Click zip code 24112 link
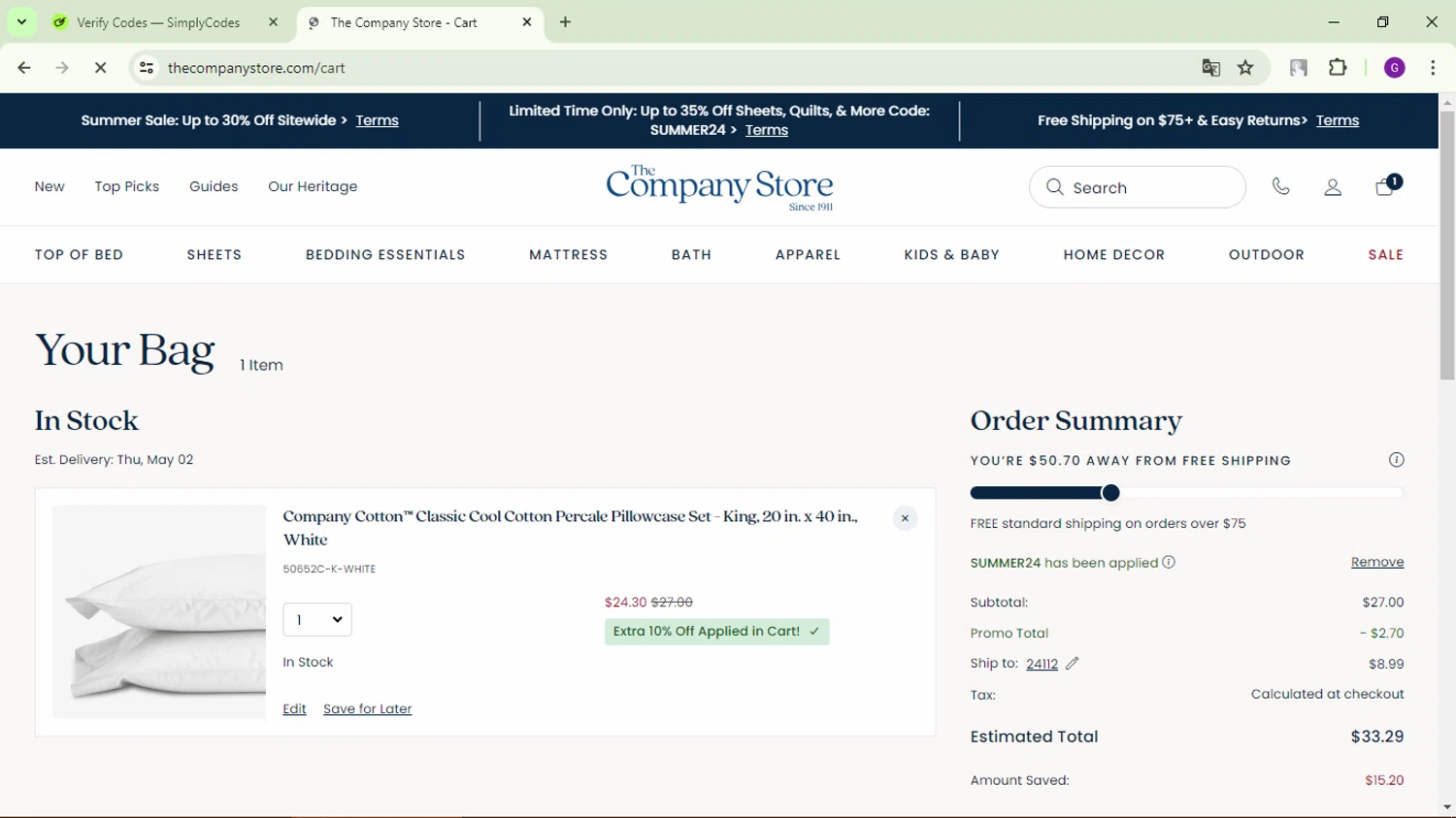Viewport: 1456px width, 818px height. [1042, 664]
